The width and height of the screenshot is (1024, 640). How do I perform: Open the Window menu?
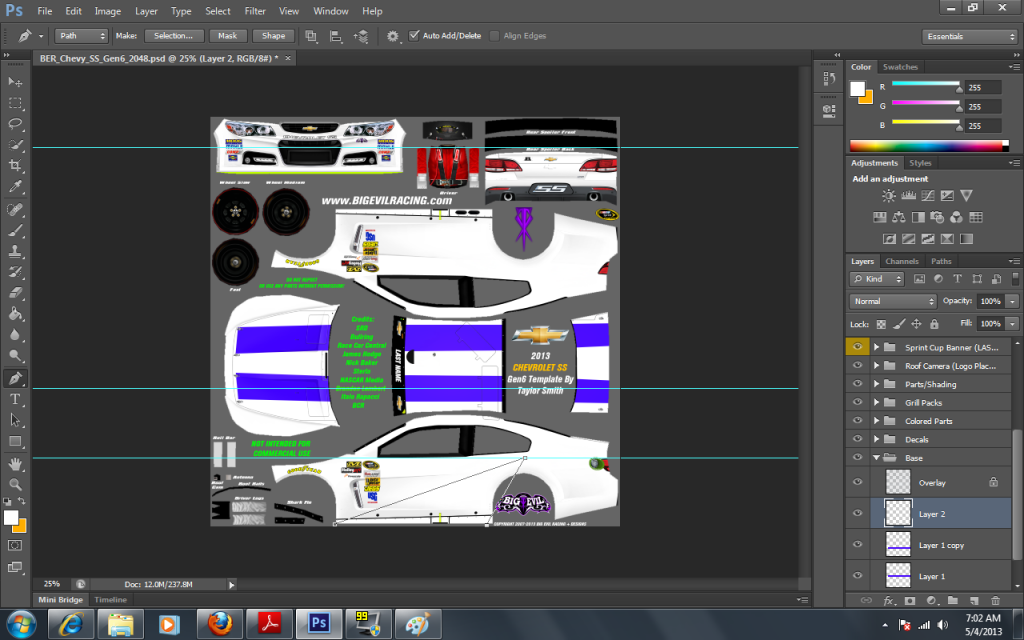(x=330, y=11)
